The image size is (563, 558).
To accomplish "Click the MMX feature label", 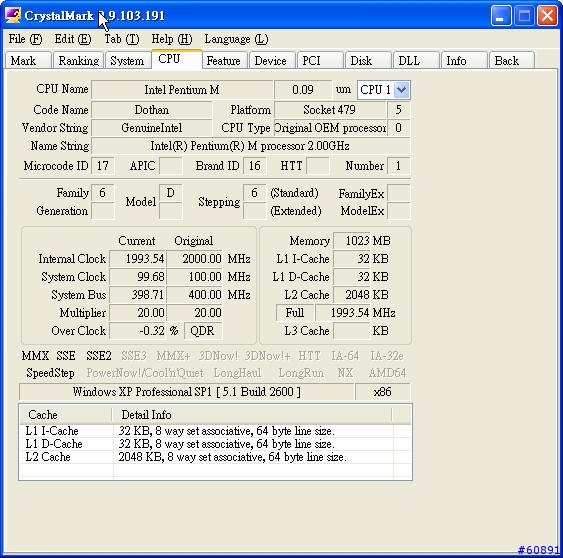I will 35,356.
